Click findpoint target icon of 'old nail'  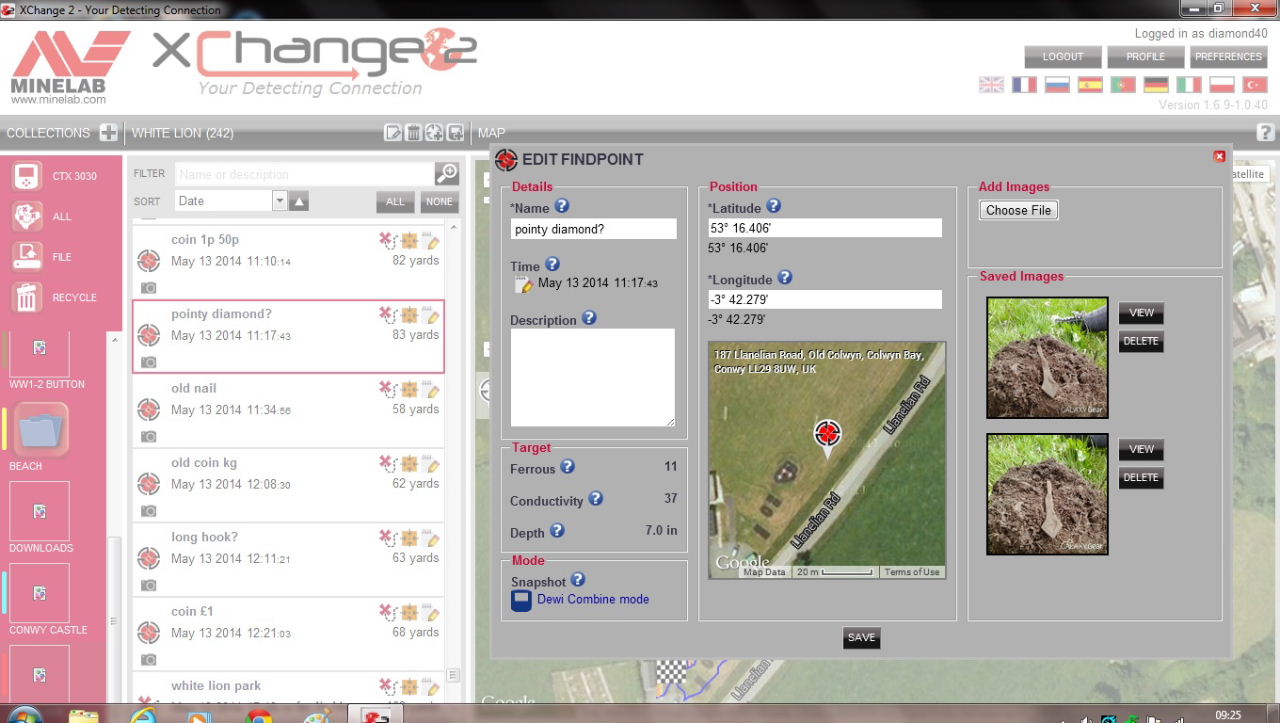148,409
